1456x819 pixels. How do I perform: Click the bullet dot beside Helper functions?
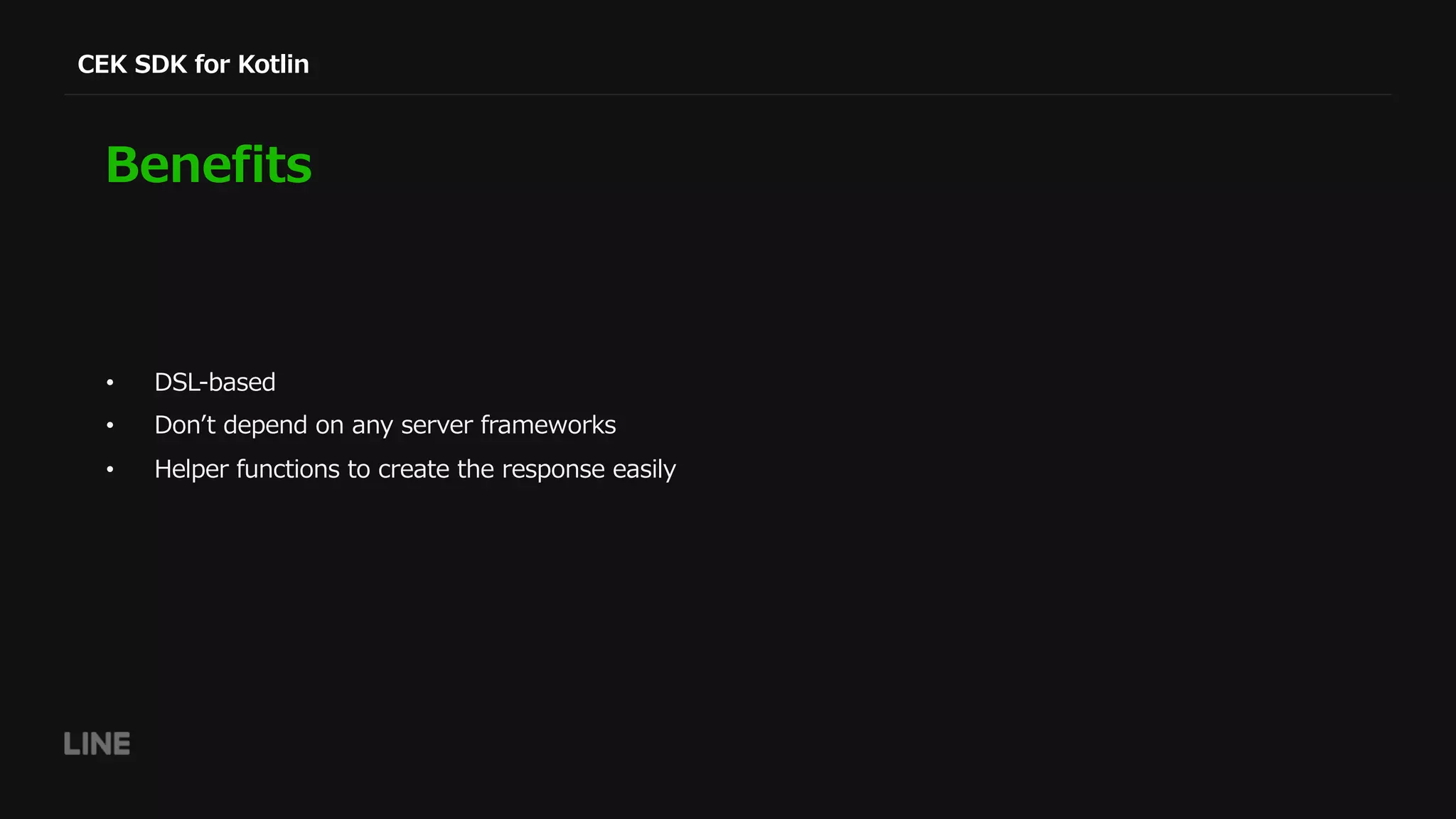point(109,469)
